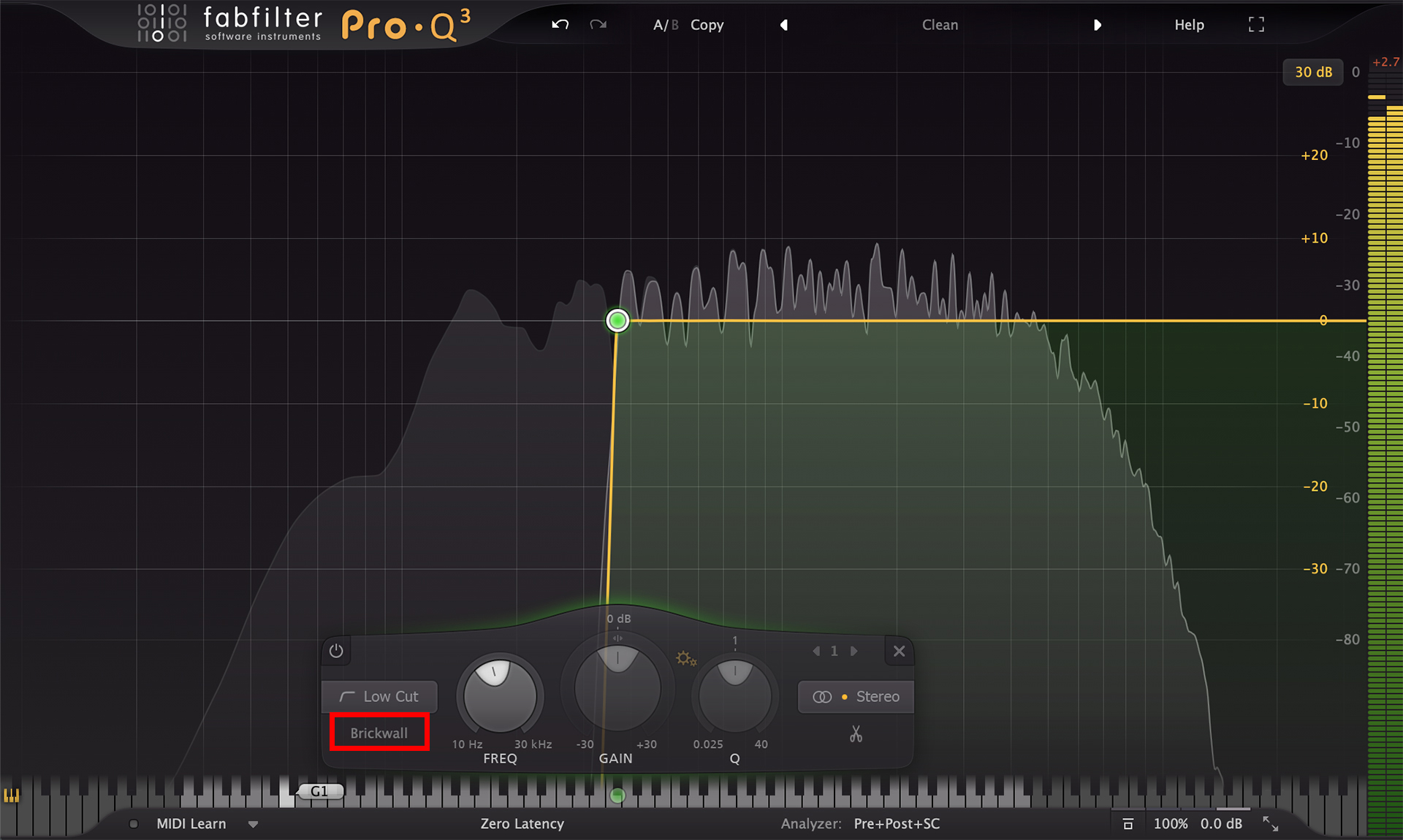Click the G1 note label on keyboard
Screen dimensions: 1403x840
coord(319,791)
